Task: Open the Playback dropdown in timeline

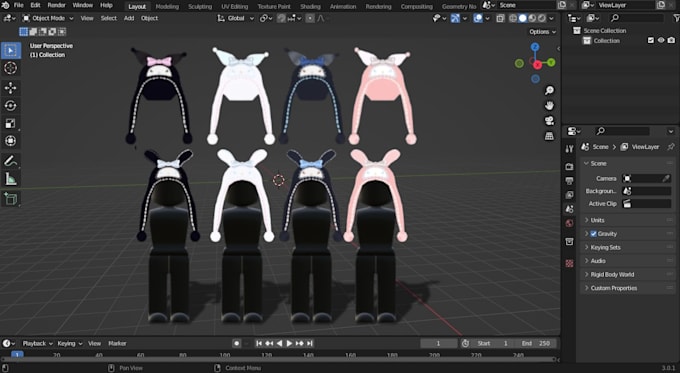Action: point(37,344)
